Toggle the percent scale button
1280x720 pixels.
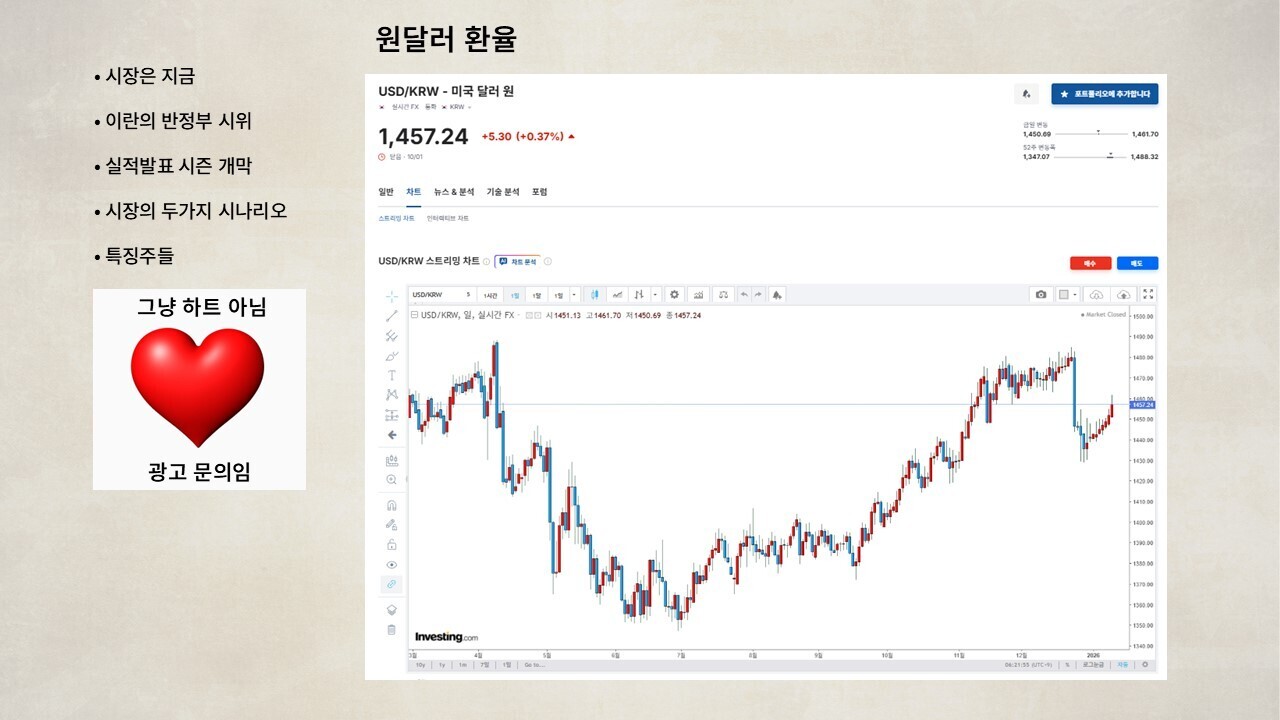click(1067, 664)
